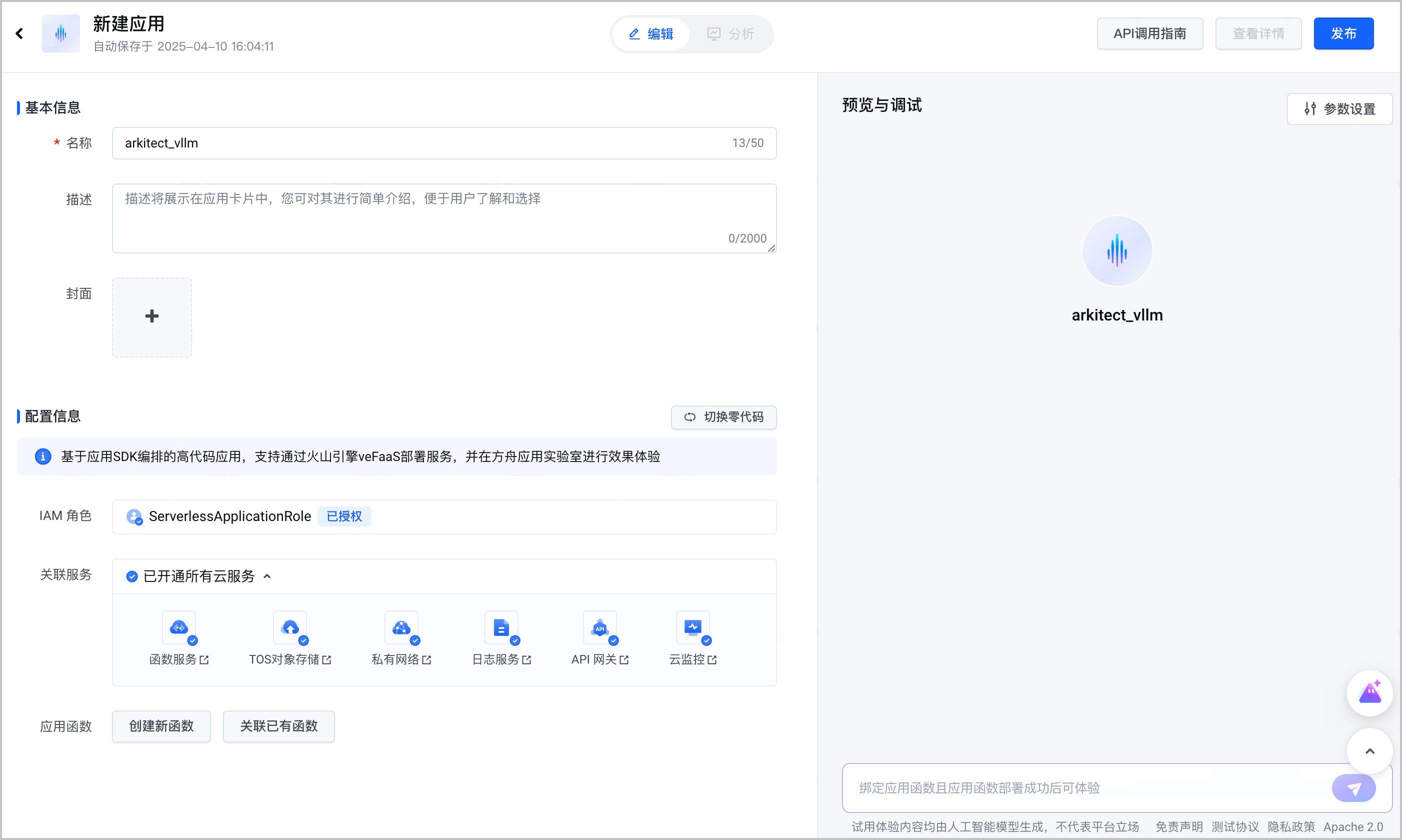Screen dimensions: 1402x840
Task: Collapse the 已开通所有云服务 section
Action: (x=267, y=576)
